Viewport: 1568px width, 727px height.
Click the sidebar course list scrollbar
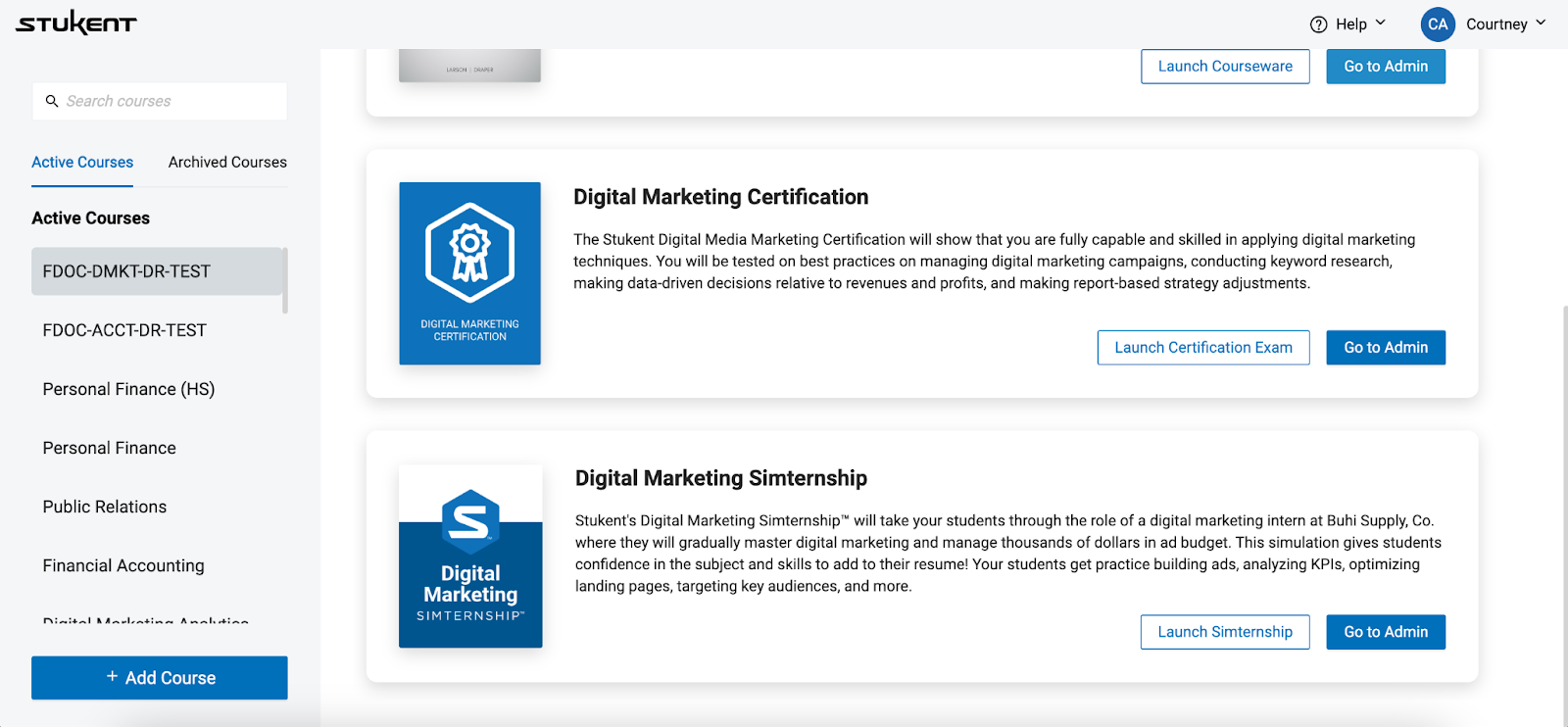285,281
